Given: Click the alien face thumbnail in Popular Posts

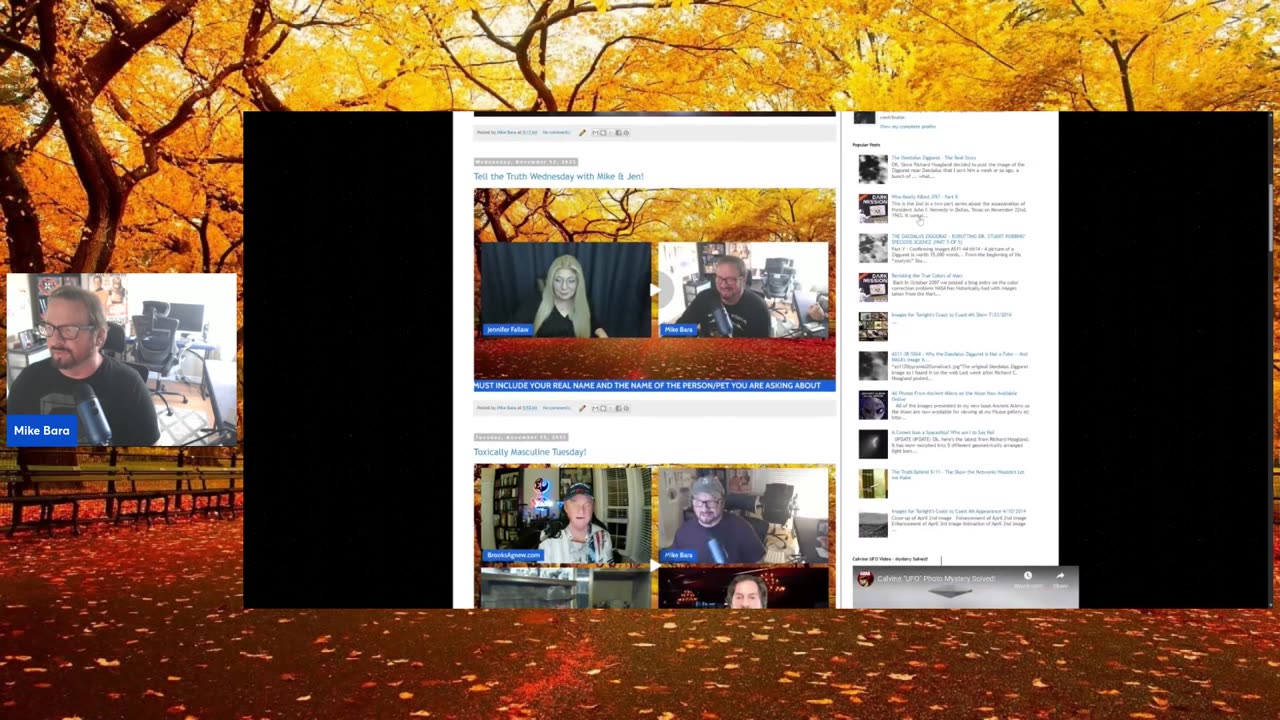Looking at the screenshot, I should coord(873,405).
